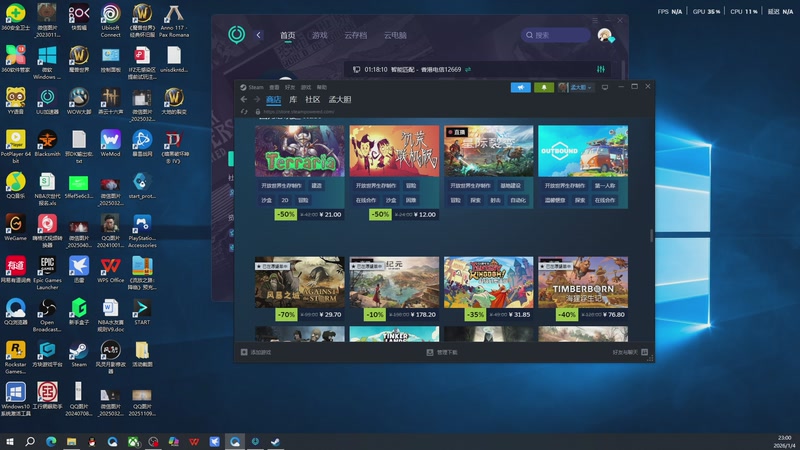Open the 好友 menu in Steam
This screenshot has width=800, height=450.
[x=290, y=87]
